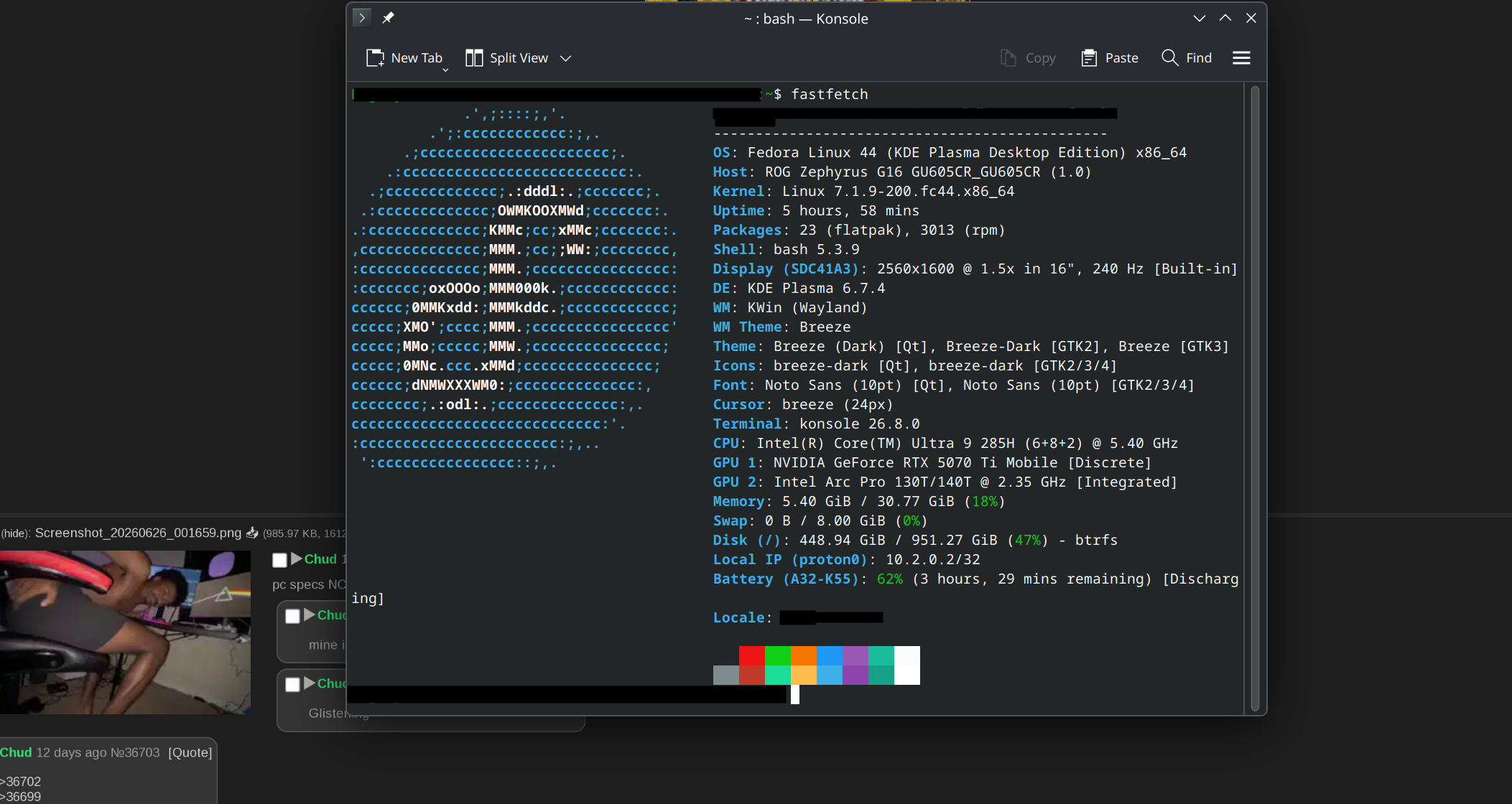This screenshot has height=804, width=1512.
Task: Click the Split View icon
Action: (474, 58)
